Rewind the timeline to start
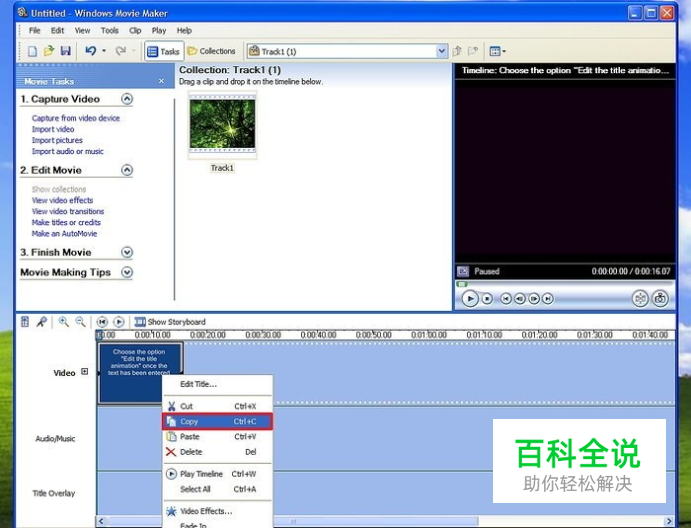The height and width of the screenshot is (528, 691). click(102, 322)
